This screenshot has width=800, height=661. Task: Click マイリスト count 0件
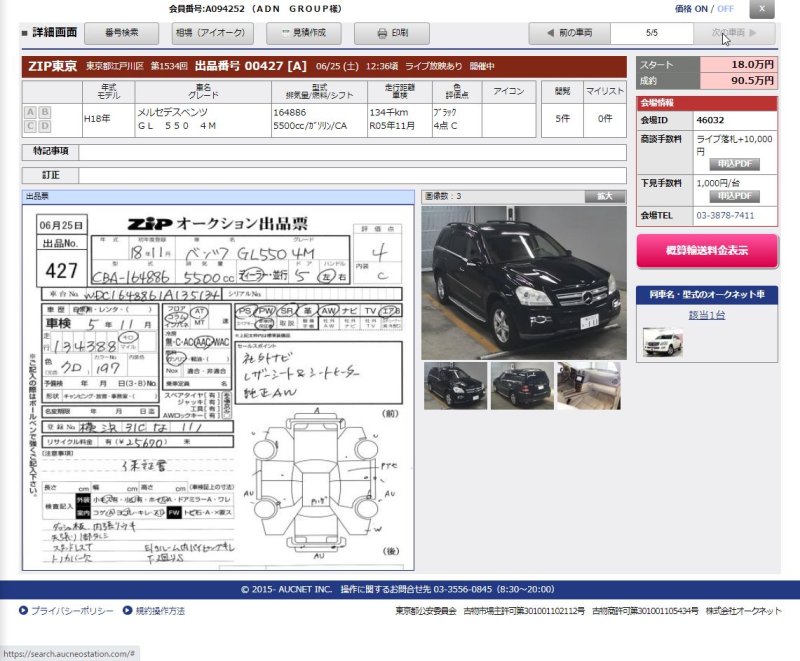(605, 119)
